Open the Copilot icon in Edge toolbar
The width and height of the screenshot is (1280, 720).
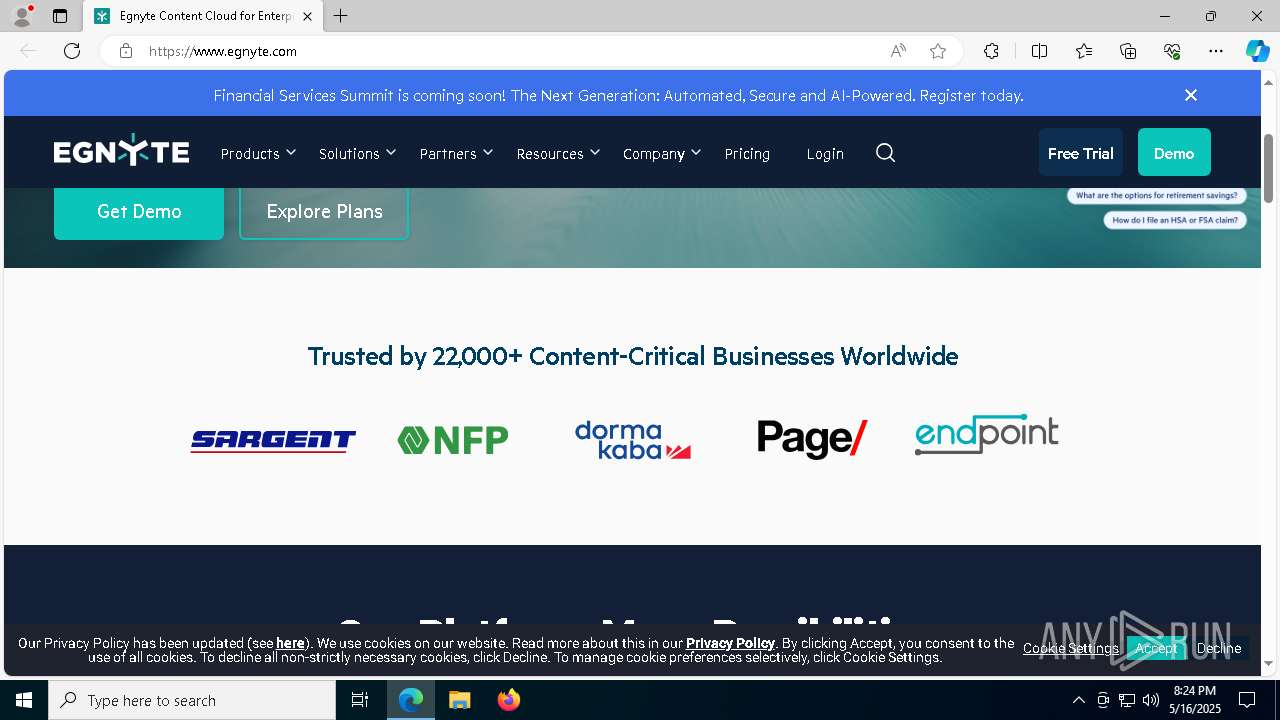[x=1257, y=51]
